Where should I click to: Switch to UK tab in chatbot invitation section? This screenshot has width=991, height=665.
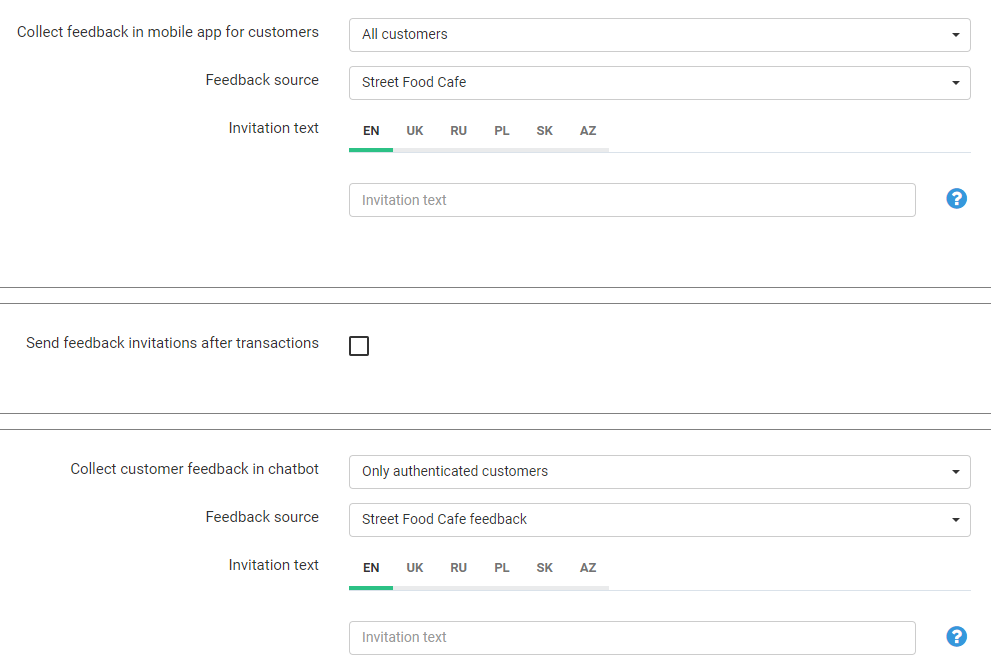pyautogui.click(x=415, y=568)
